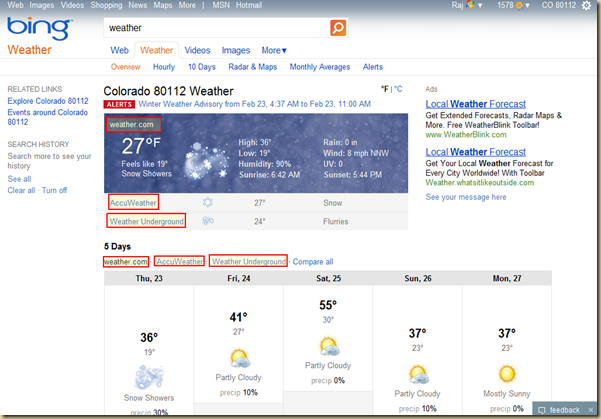Click the top bar Shopping link
This screenshot has height=419, width=601.
[x=106, y=5]
